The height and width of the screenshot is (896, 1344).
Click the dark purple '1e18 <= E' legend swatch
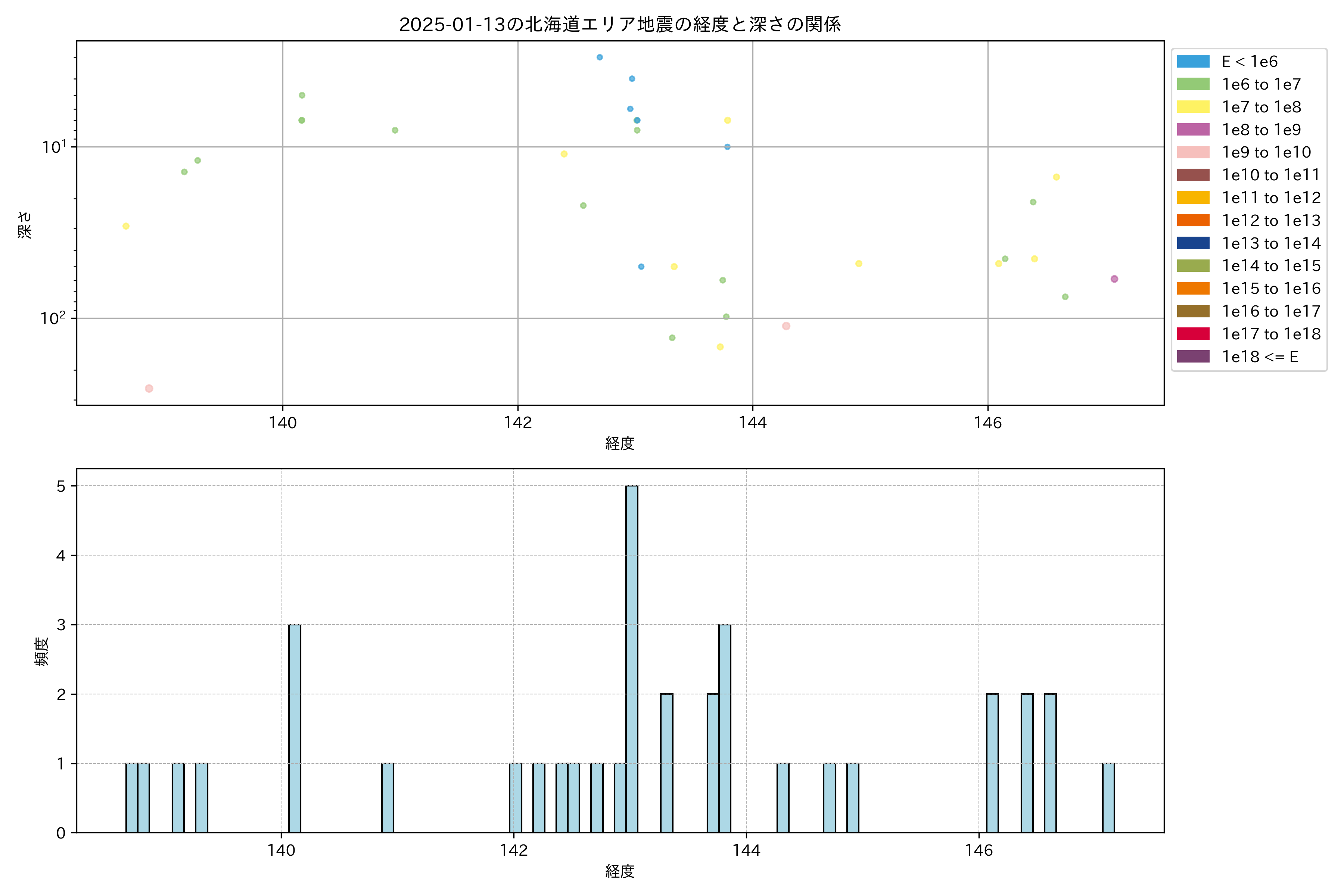click(1192, 357)
